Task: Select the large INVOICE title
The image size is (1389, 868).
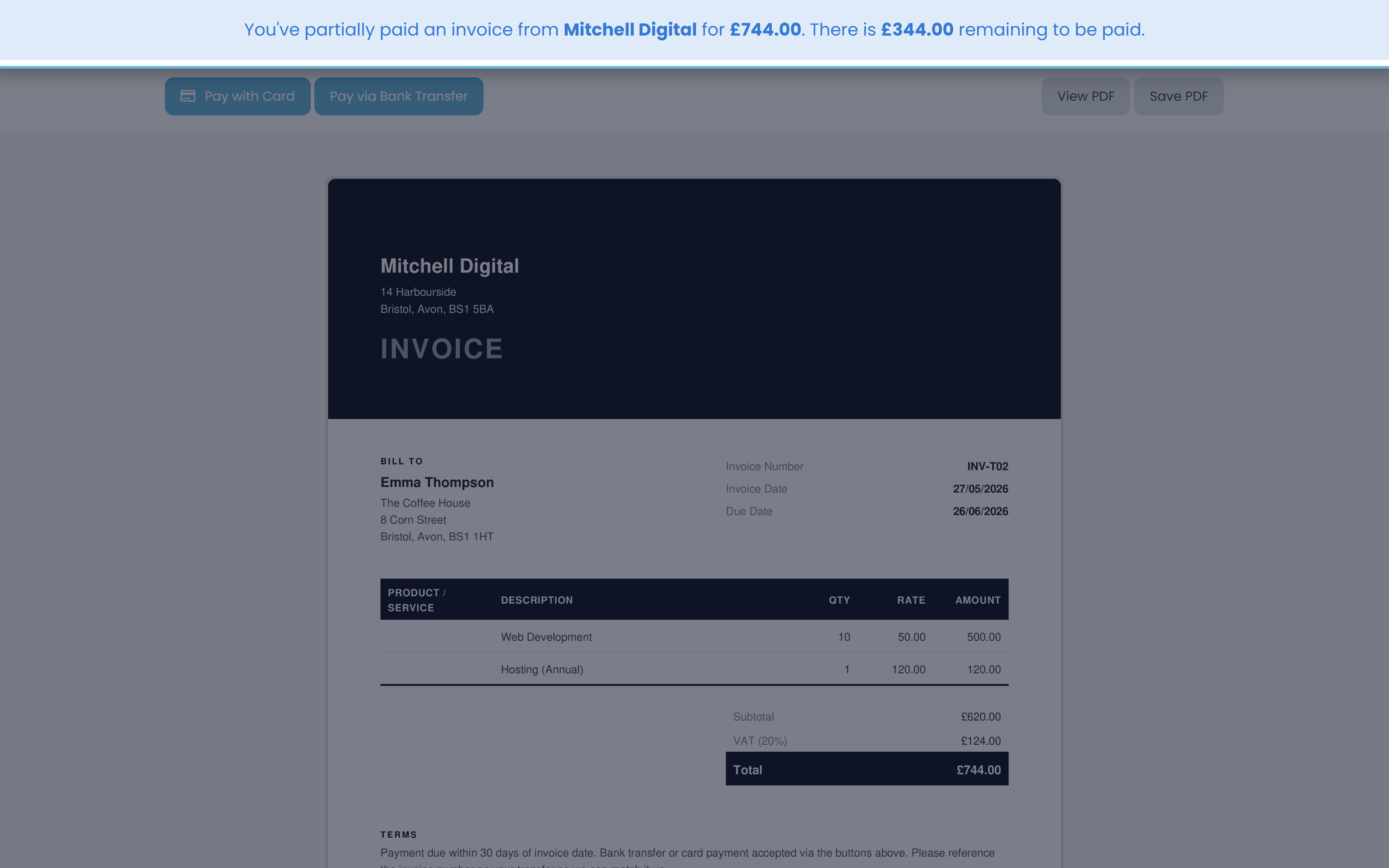Action: (x=441, y=349)
